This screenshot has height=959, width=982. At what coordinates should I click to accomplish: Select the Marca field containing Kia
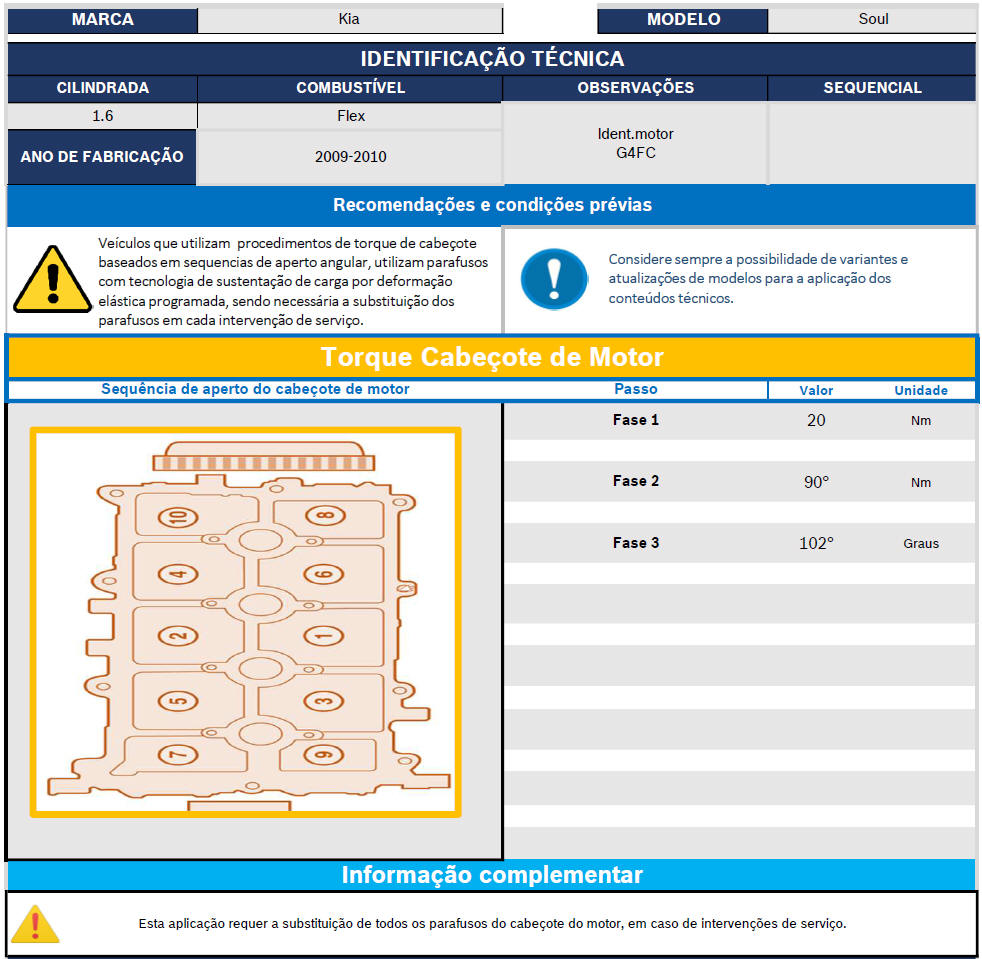click(x=350, y=19)
